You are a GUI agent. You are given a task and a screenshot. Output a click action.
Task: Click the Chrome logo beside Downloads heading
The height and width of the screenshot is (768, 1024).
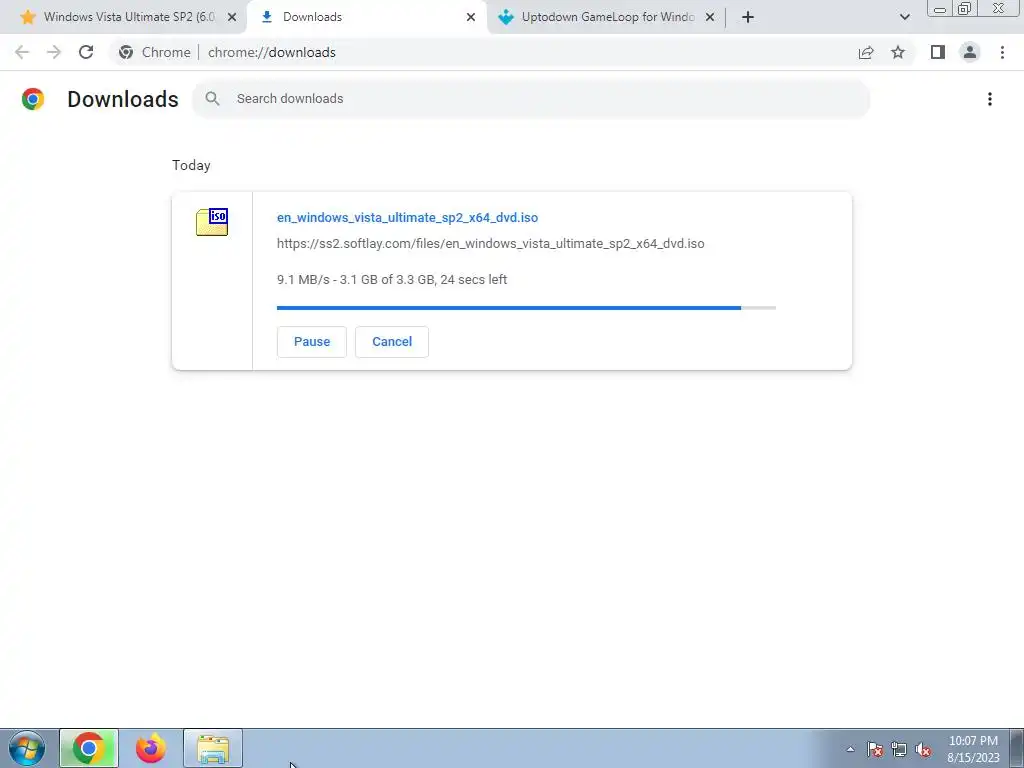(x=33, y=99)
